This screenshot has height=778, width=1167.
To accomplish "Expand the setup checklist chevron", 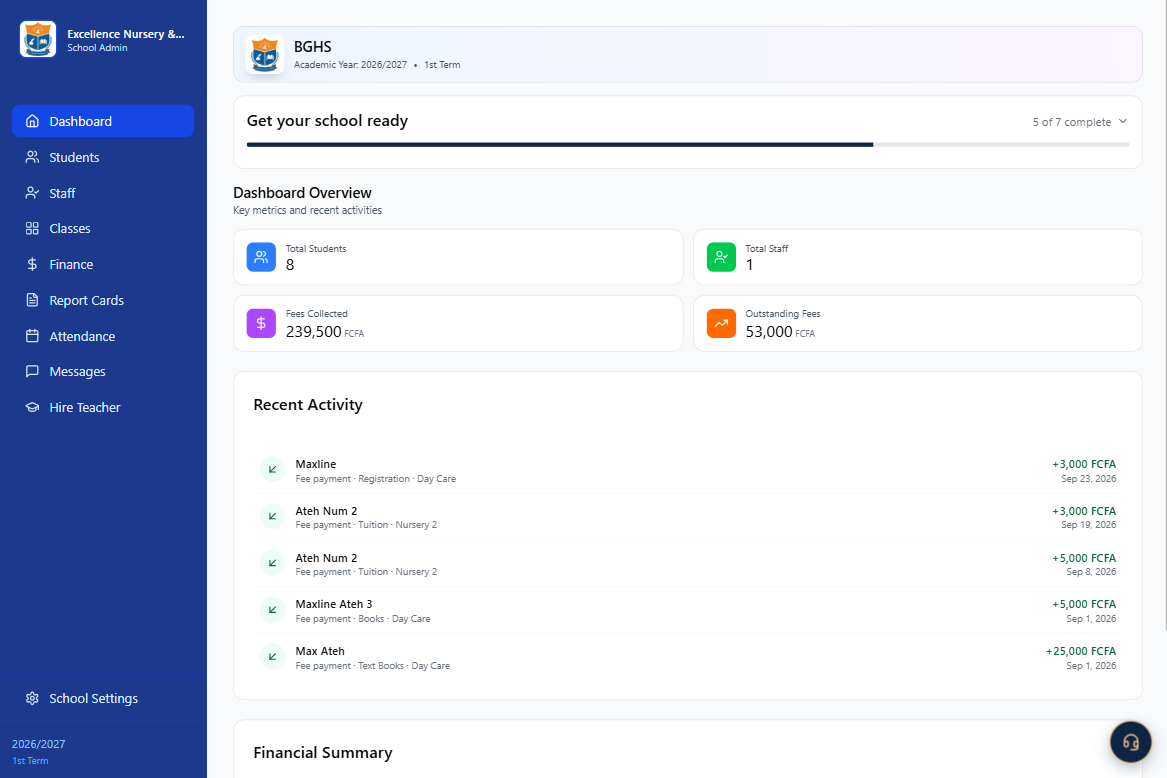I will (x=1123, y=121).
